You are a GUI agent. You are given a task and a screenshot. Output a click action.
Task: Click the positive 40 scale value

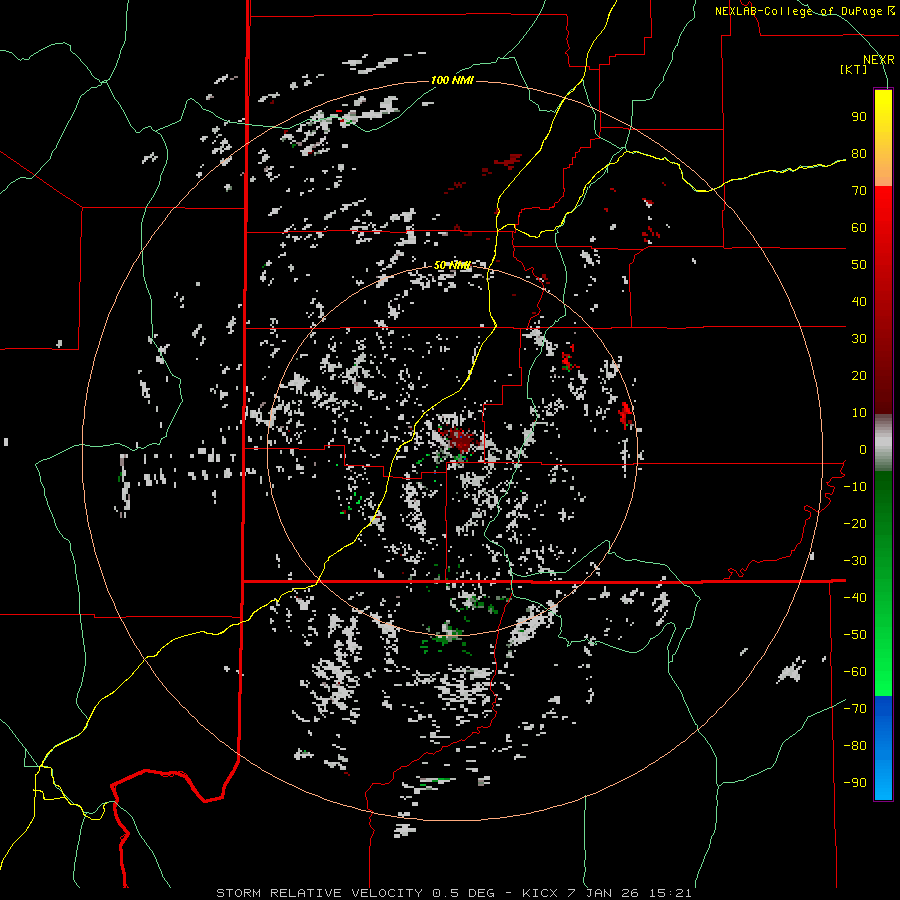pyautogui.click(x=859, y=301)
